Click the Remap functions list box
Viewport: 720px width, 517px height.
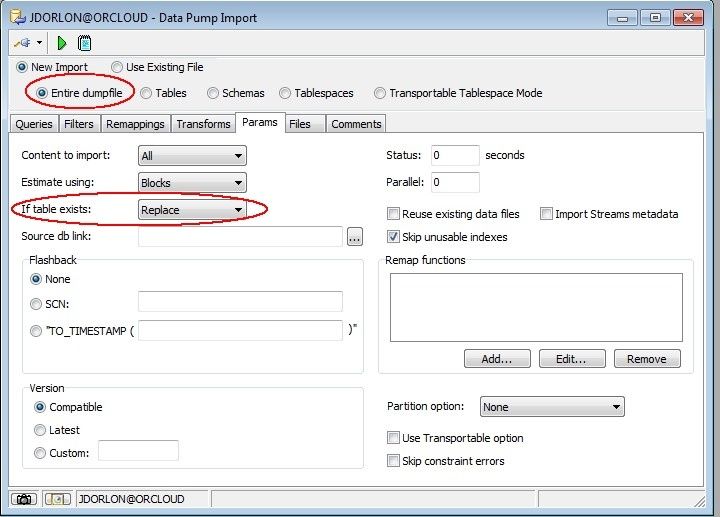(536, 308)
